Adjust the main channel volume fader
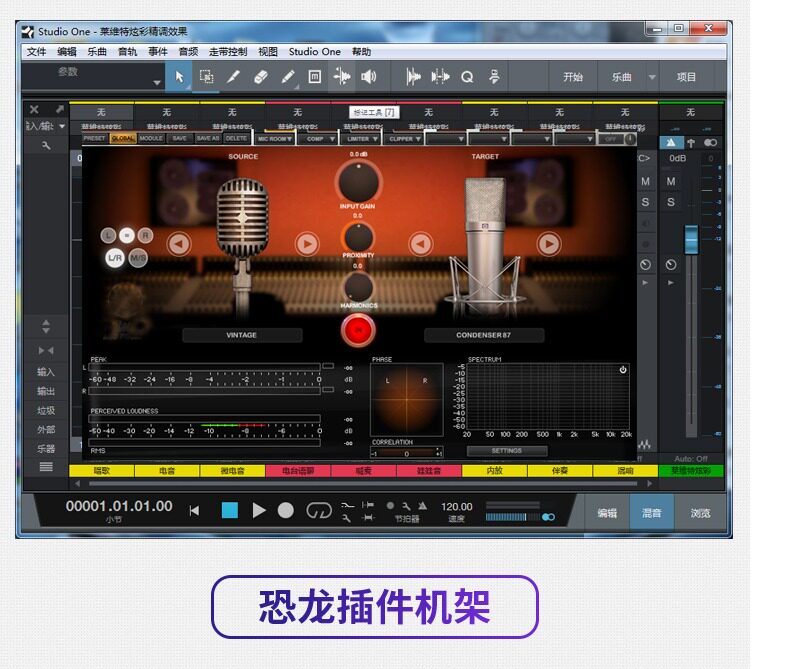This screenshot has width=790, height=669. point(691,240)
